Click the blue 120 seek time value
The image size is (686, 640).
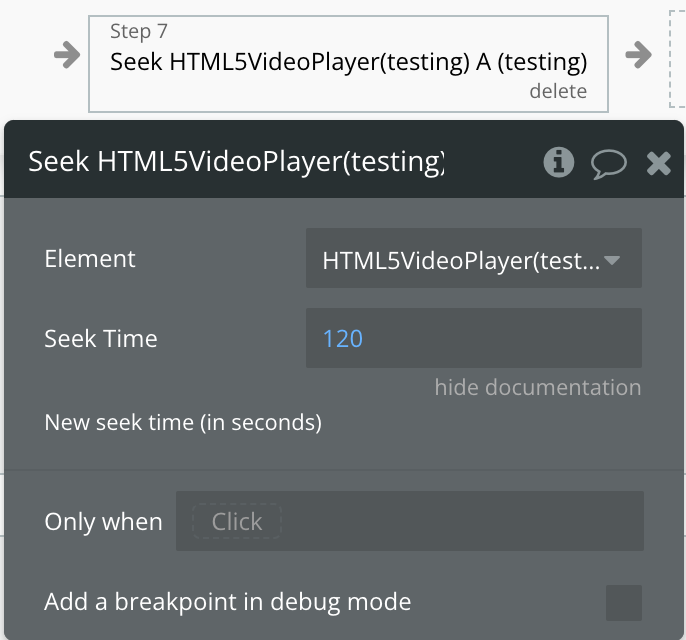(343, 339)
